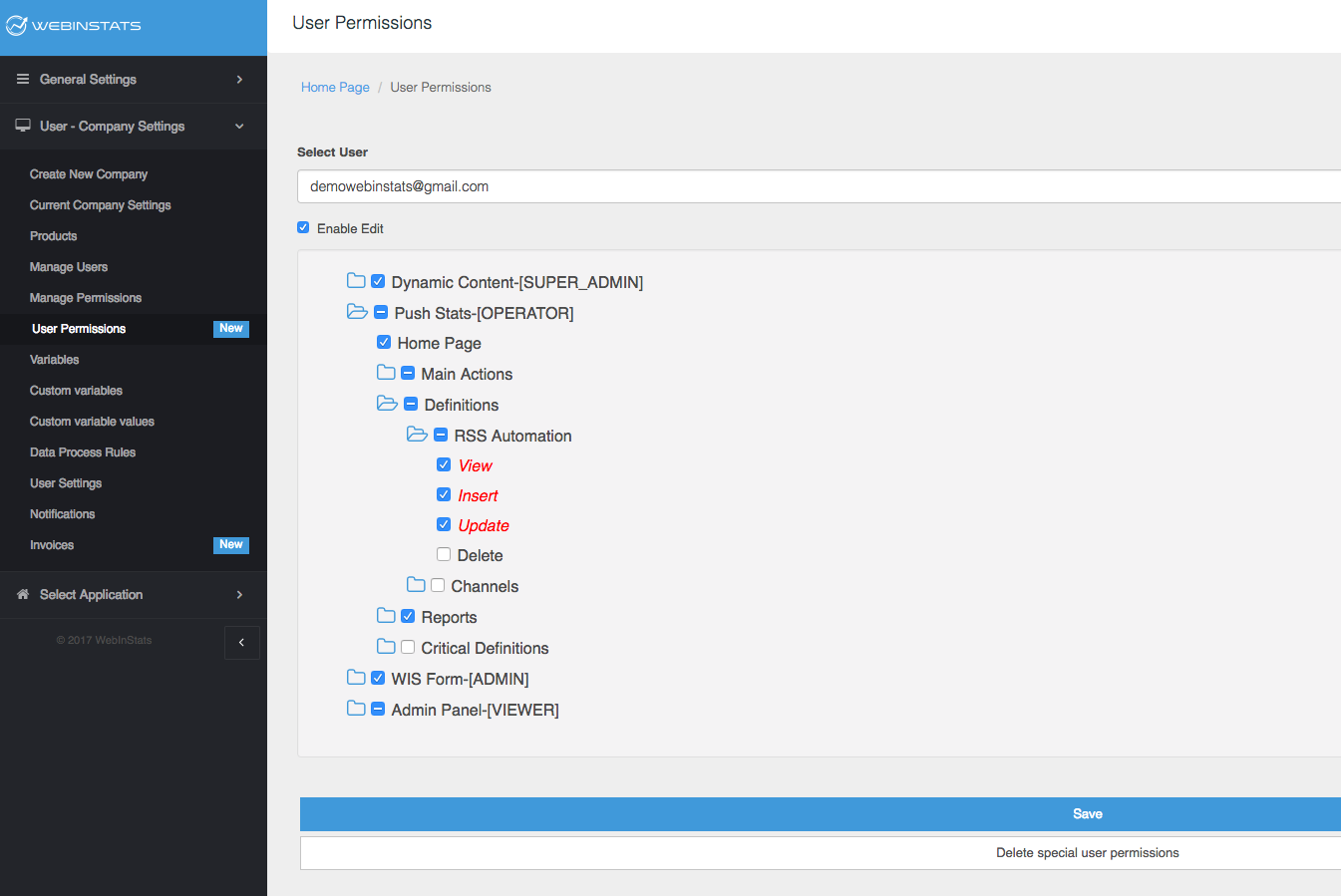Toggle the Definitions checkbox
This screenshot has height=896, width=1341.
(x=411, y=404)
